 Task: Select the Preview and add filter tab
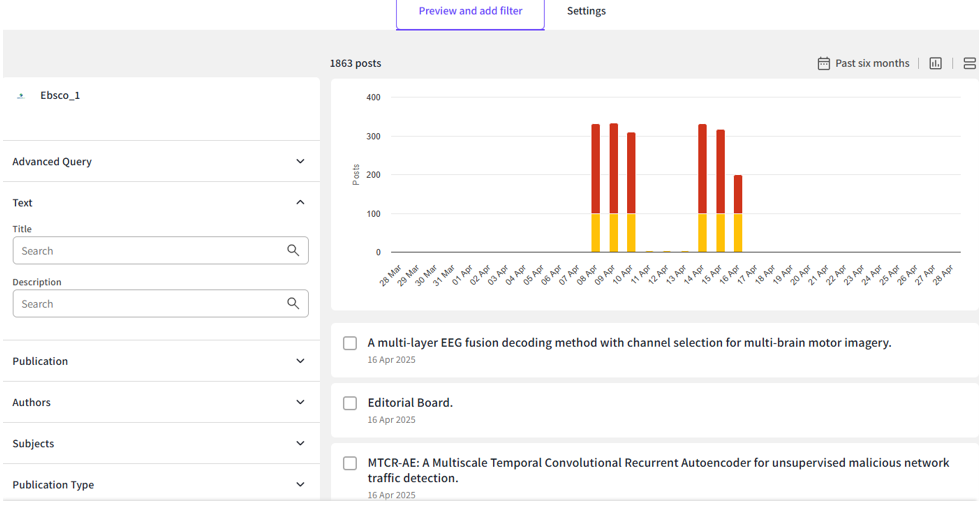[x=470, y=11]
